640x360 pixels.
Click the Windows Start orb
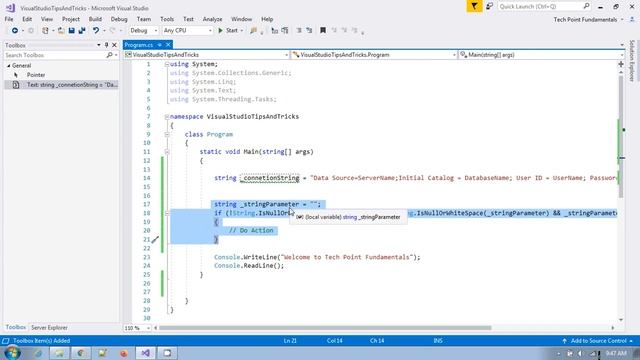(x=12, y=353)
